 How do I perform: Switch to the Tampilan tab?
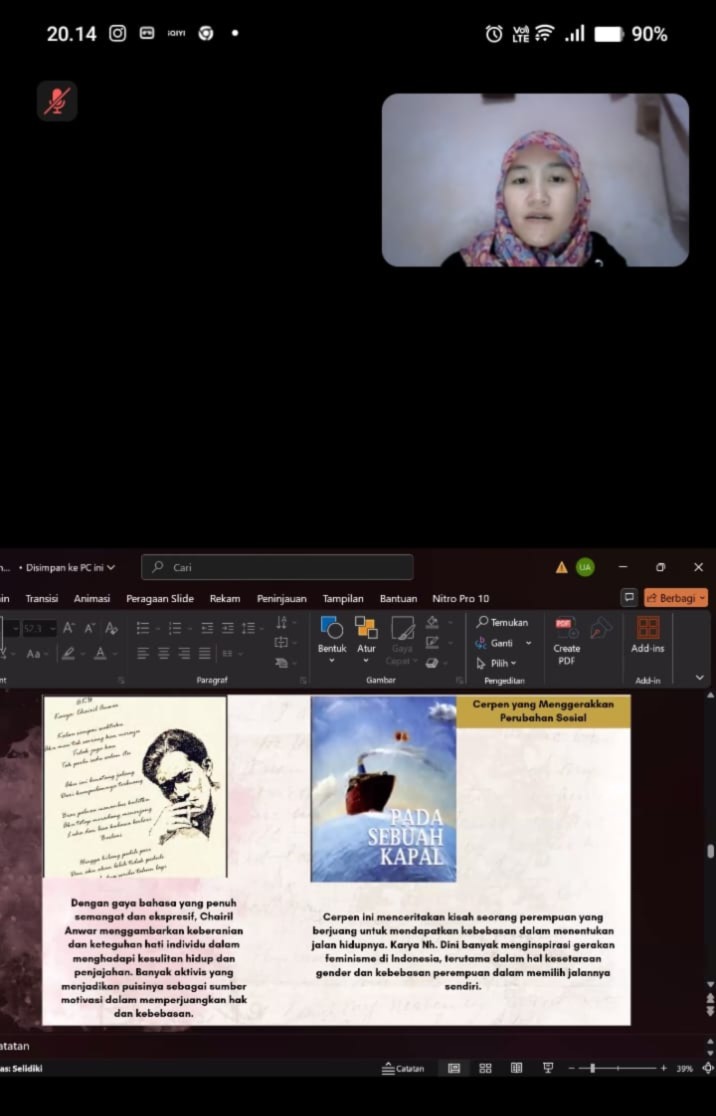(343, 599)
